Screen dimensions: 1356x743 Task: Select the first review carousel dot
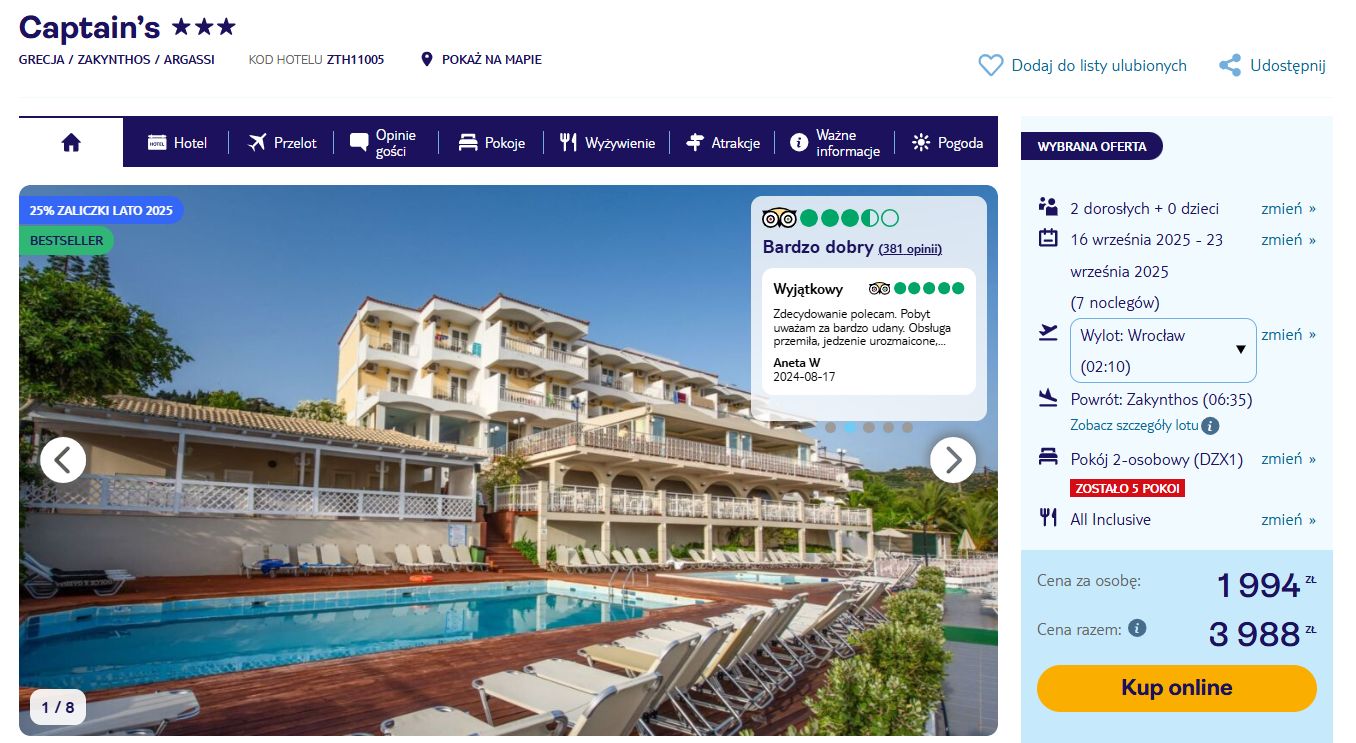tap(831, 427)
